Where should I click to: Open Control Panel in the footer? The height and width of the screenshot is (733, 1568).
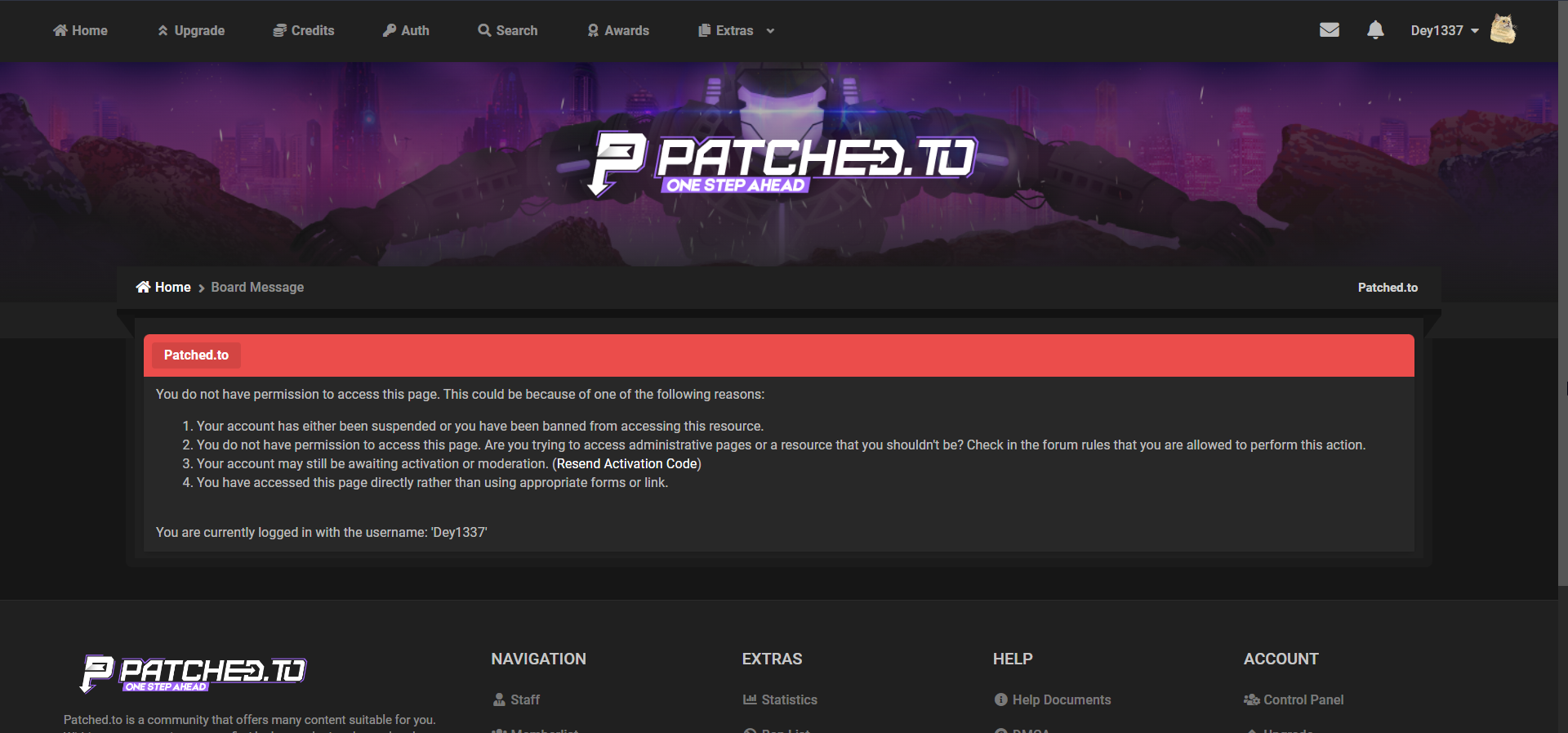(x=1294, y=700)
